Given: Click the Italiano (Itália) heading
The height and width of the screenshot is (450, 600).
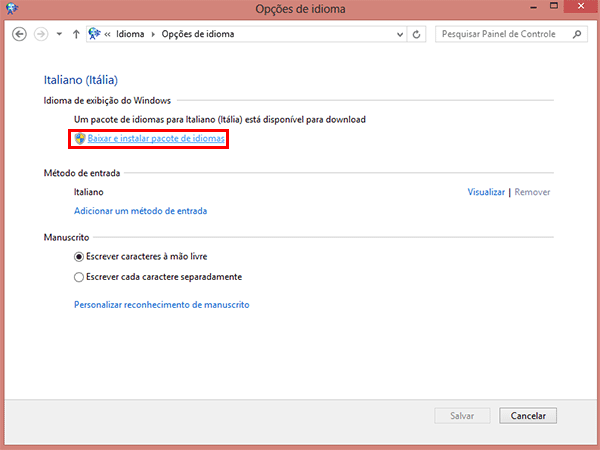Looking at the screenshot, I should pos(81,80).
